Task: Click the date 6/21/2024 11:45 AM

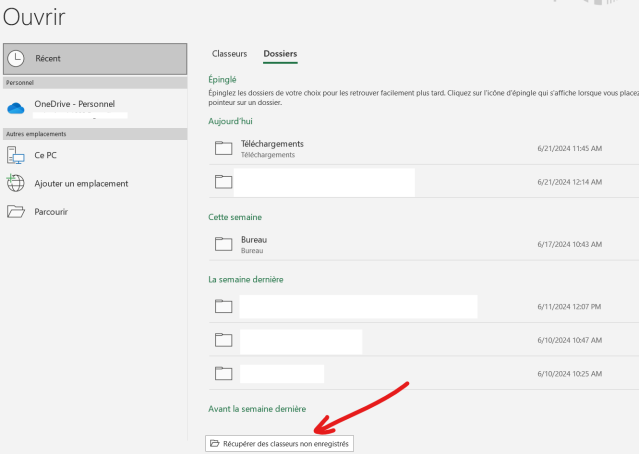Action: tap(570, 149)
